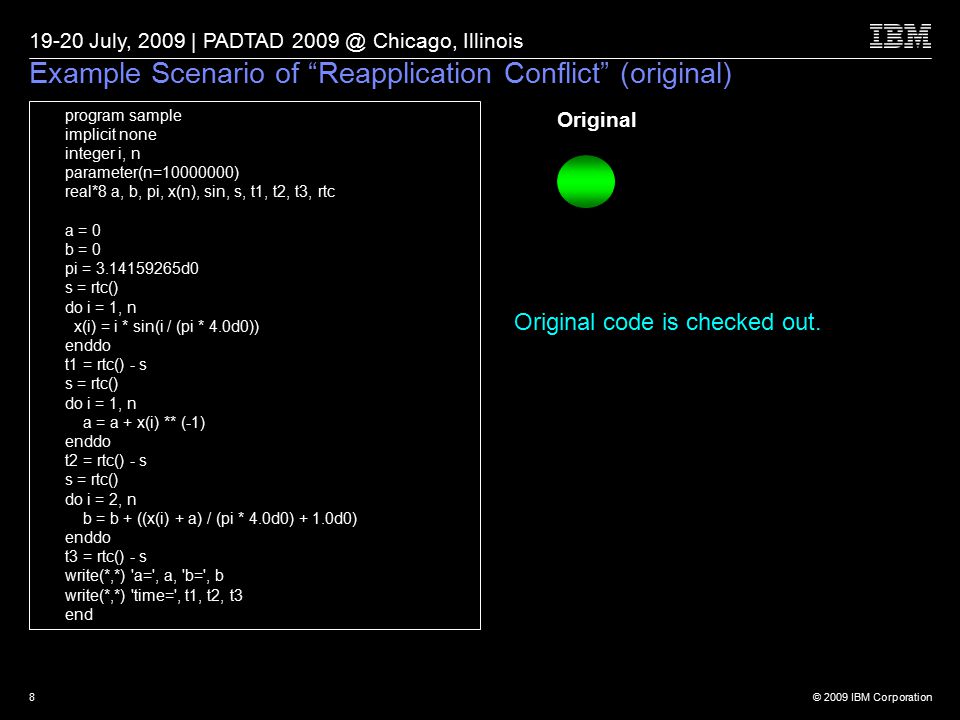This screenshot has width=960, height=720.
Task: Click the code line 'implicit none'
Action: tap(111, 134)
